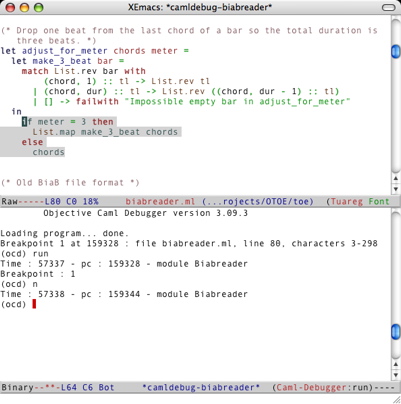
Task: Click the '(* Old BiaB file format *)' comment
Action: pyautogui.click(x=70, y=183)
